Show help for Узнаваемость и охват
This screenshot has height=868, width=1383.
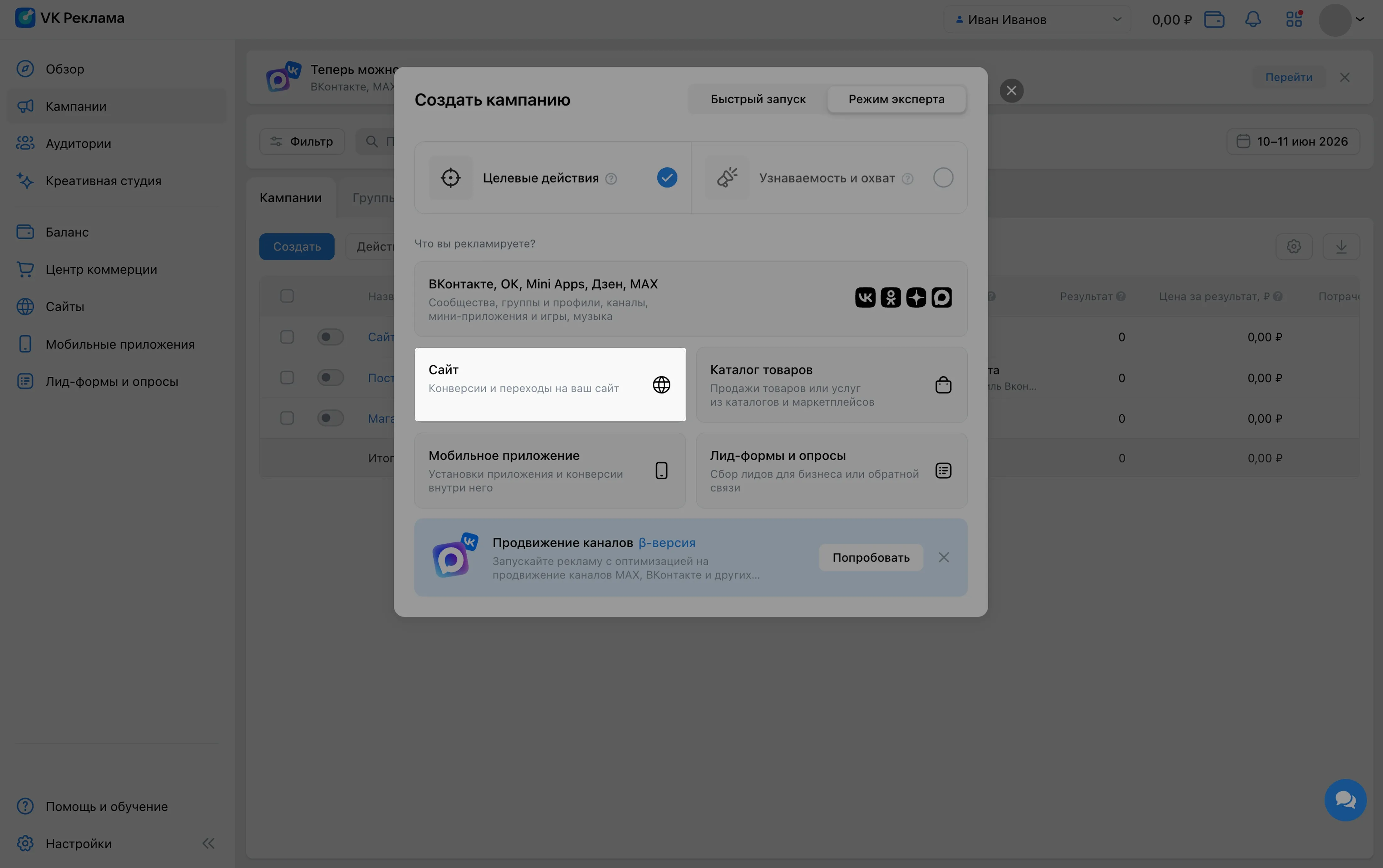tap(907, 179)
